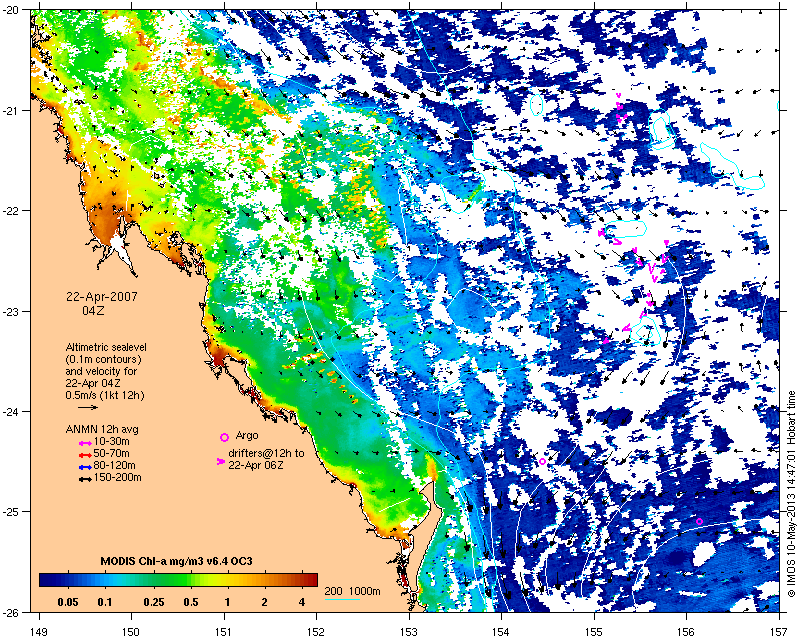Click the -25 latitude axis label

[x=11, y=511]
